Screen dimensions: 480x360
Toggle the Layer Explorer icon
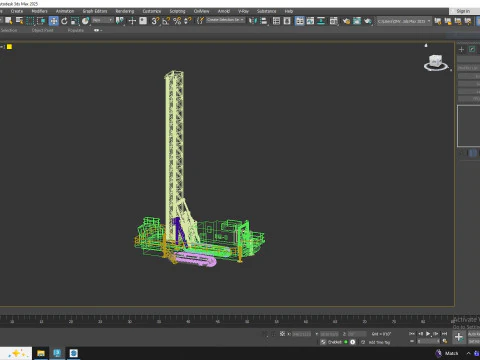(x=287, y=21)
